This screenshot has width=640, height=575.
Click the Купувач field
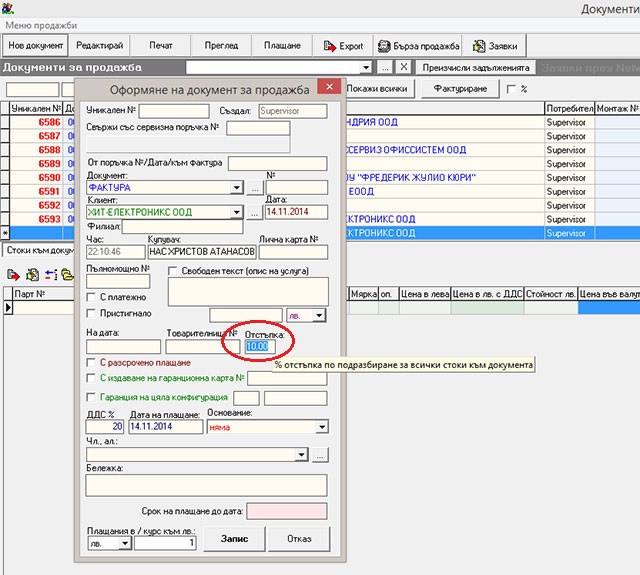click(x=202, y=252)
